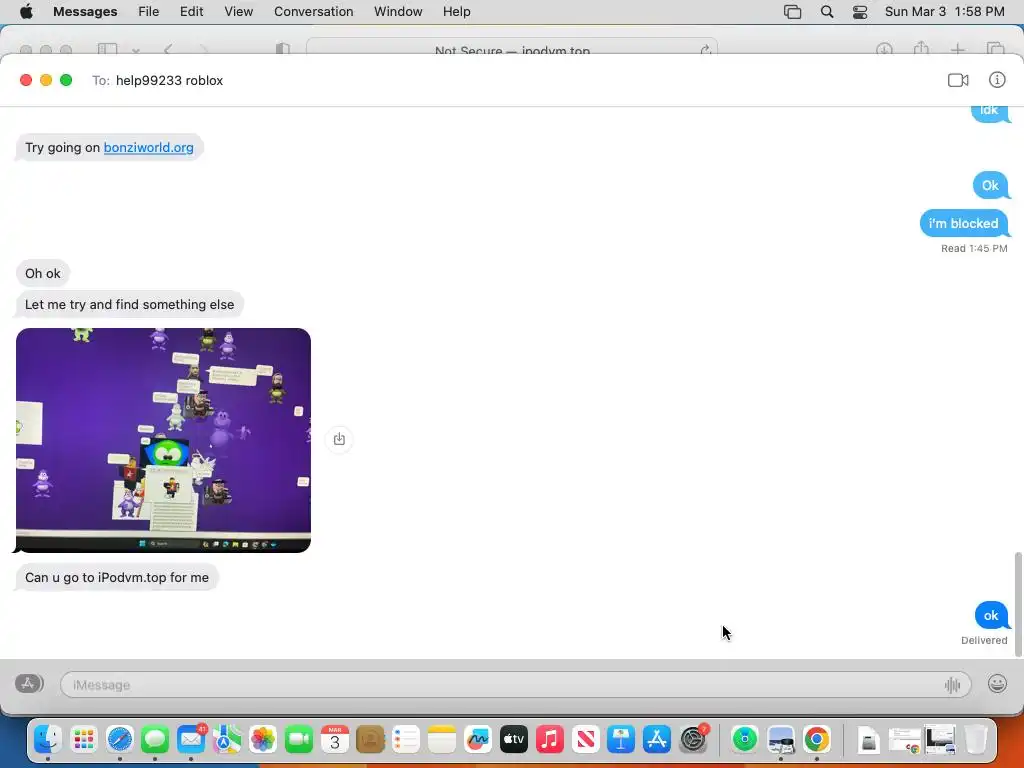
Task: Open Notes from the Dock
Action: click(442, 739)
